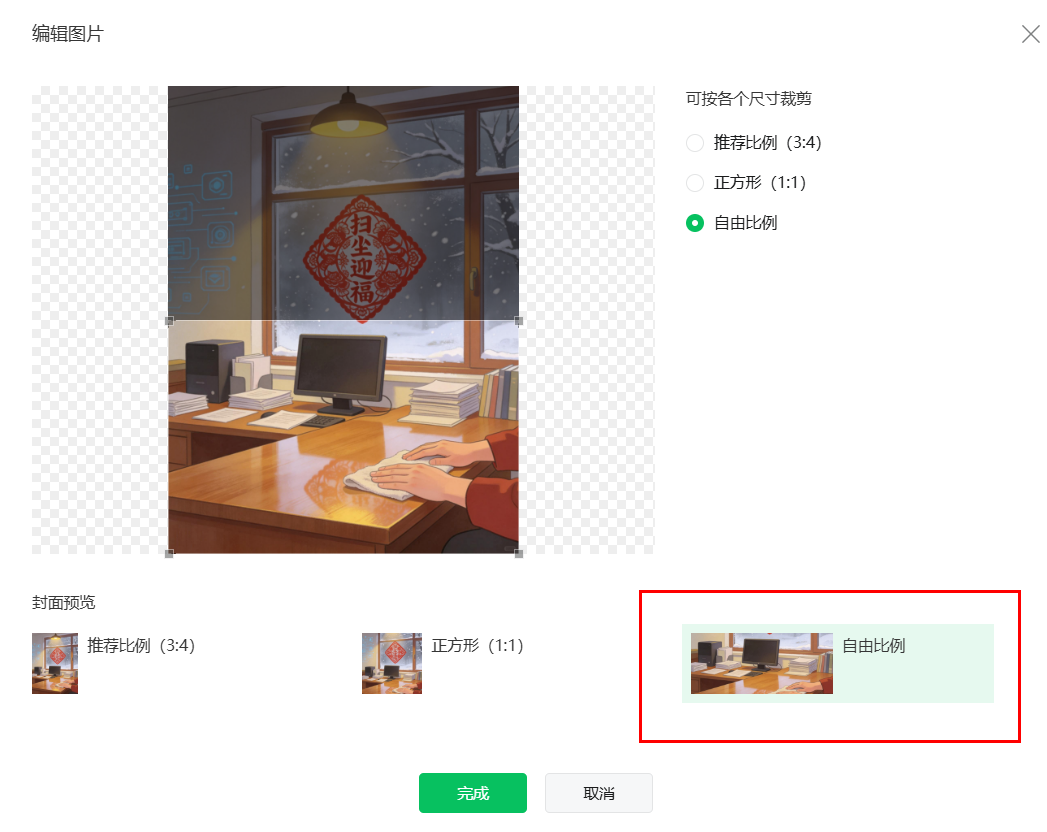Viewport: 1047px width, 832px height.
Task: Click the 正方形 (1:1) label under 封面预览
Action: coord(477,646)
